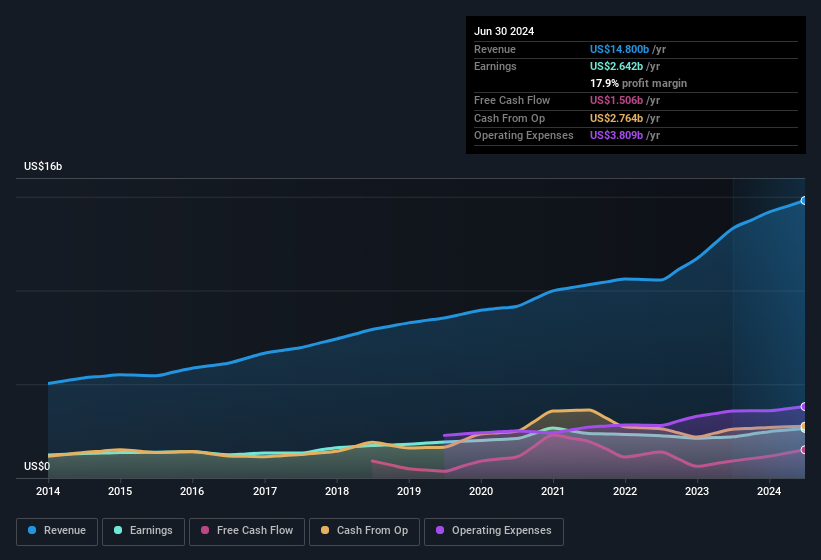Toggle the Earnings legend series
This screenshot has height=560, width=821.
coord(143,531)
